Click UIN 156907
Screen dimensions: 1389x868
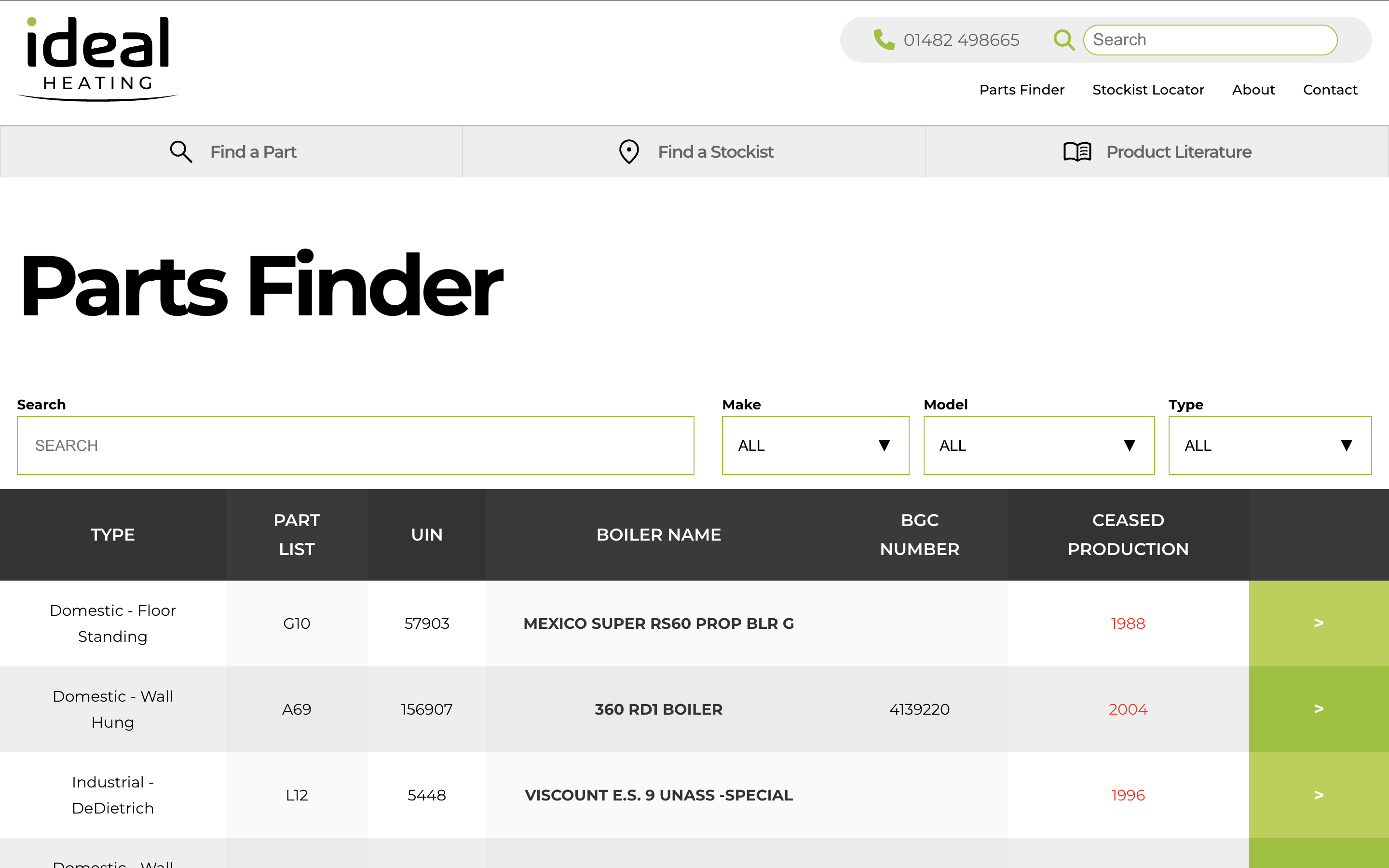point(426,709)
